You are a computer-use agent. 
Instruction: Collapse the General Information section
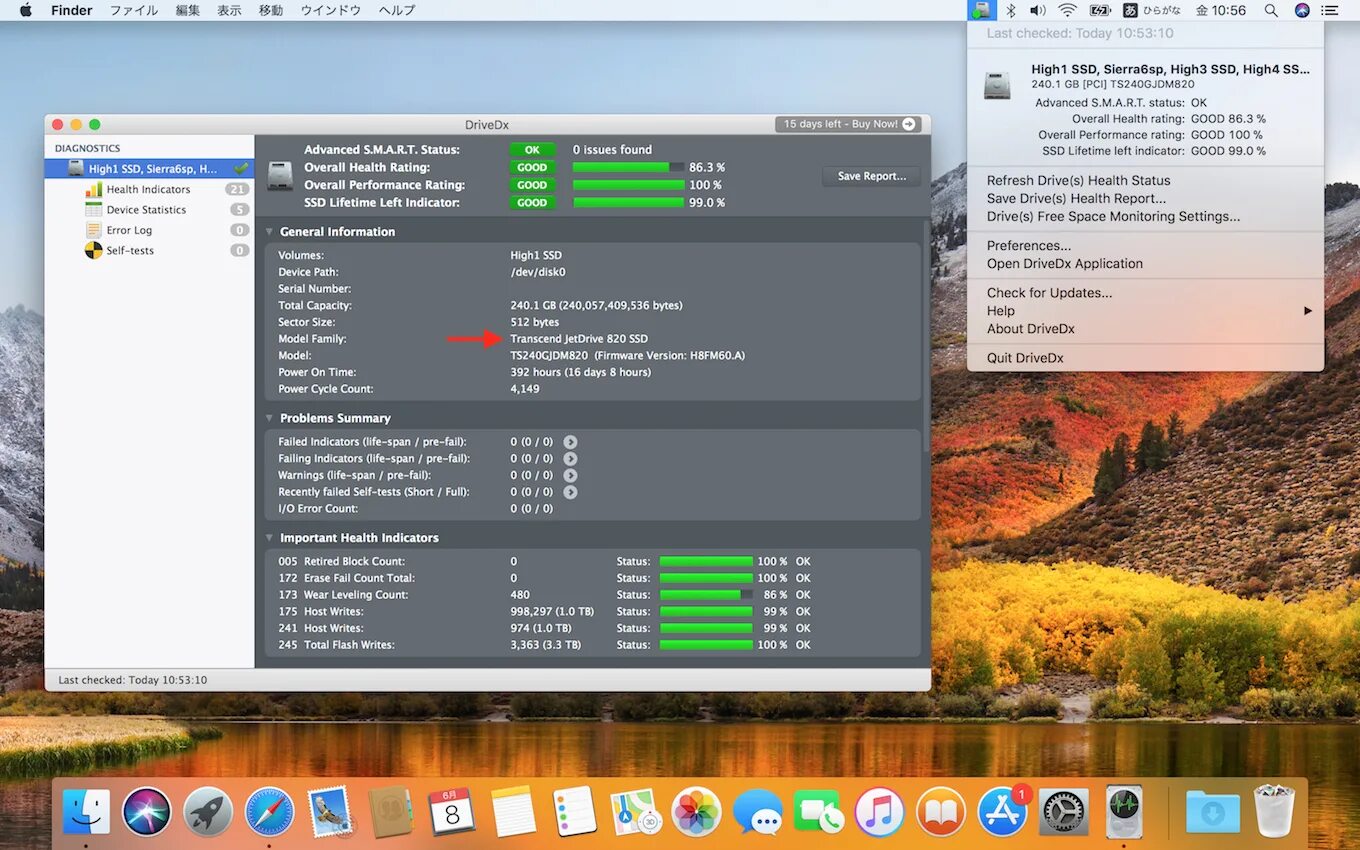tap(269, 232)
